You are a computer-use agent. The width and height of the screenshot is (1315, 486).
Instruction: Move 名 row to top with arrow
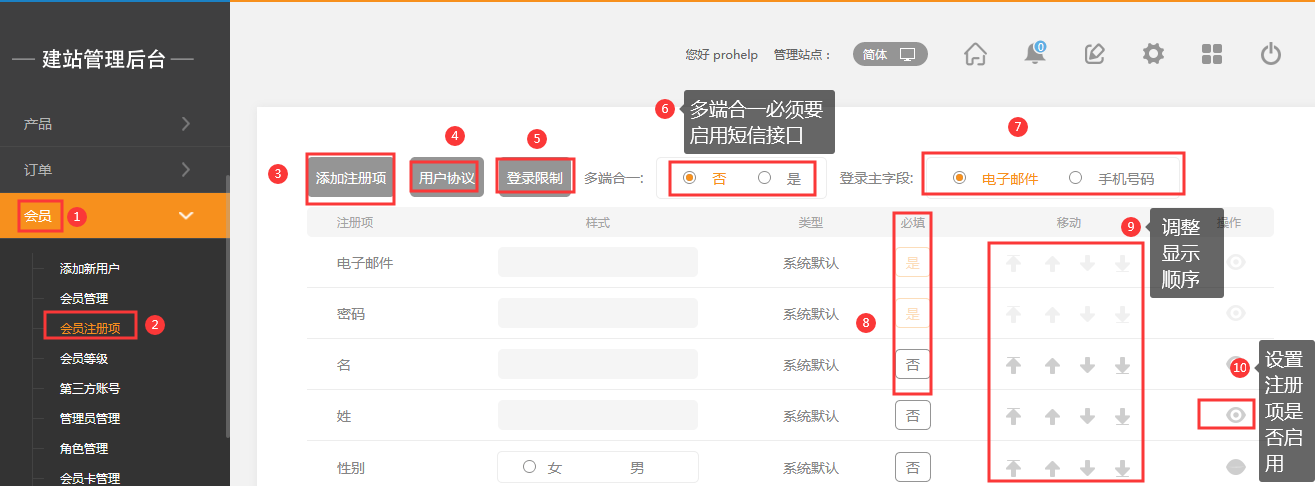click(1014, 365)
